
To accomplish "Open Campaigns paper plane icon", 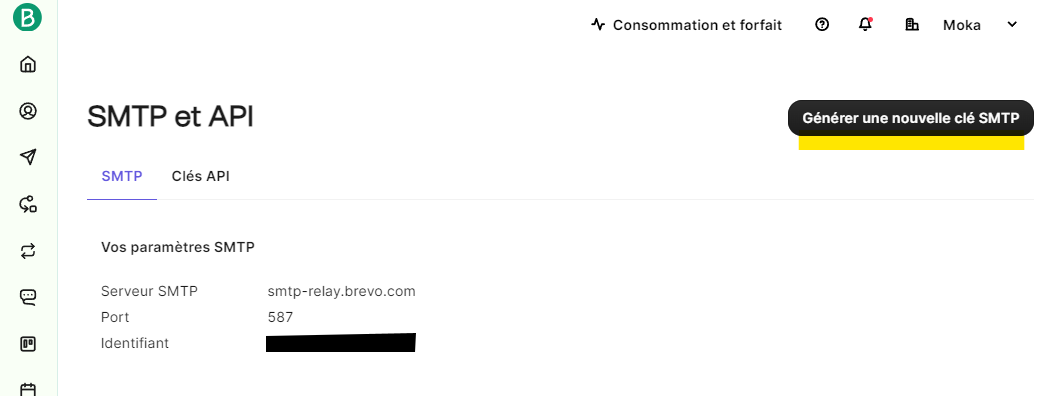I will (x=28, y=157).
